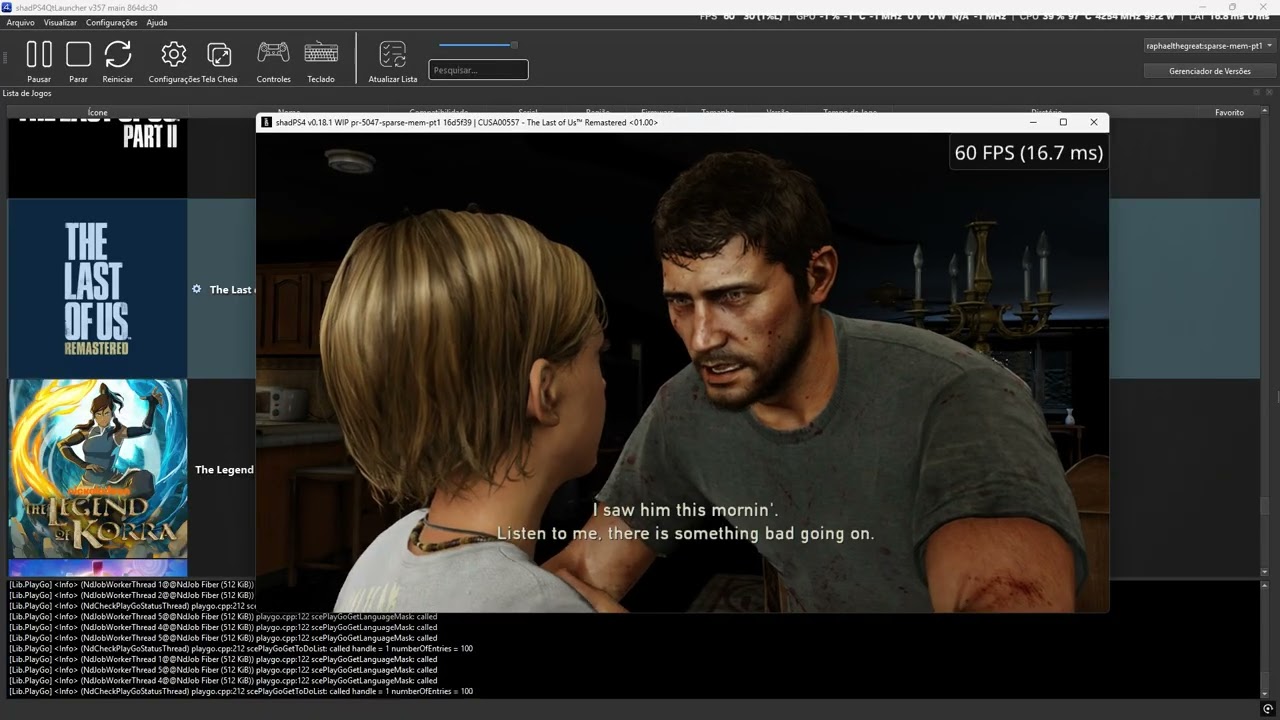Image resolution: width=1280 pixels, height=720 pixels.
Task: Select The Last of Us Remastered cover
Action: tap(98, 288)
